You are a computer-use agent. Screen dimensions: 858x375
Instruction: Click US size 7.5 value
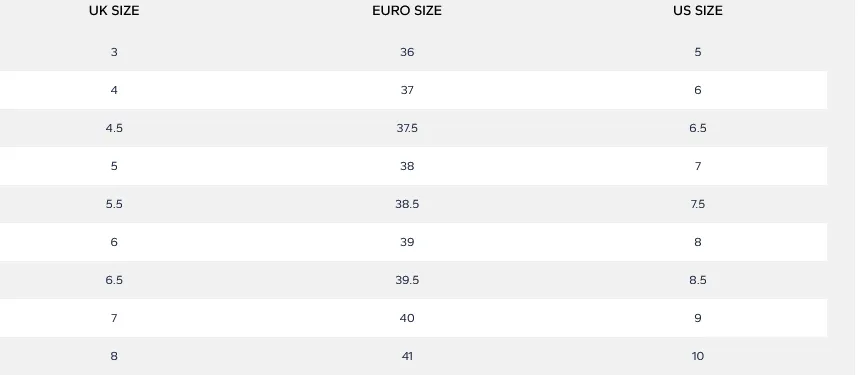pos(698,204)
